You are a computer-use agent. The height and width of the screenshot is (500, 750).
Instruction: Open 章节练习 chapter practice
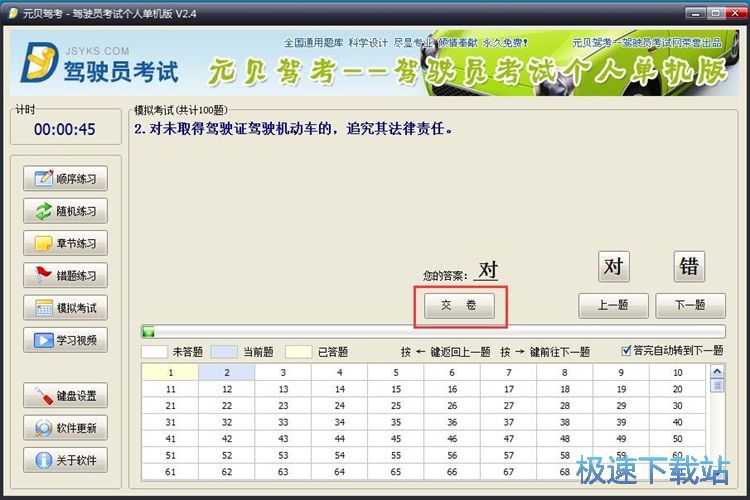[66, 243]
